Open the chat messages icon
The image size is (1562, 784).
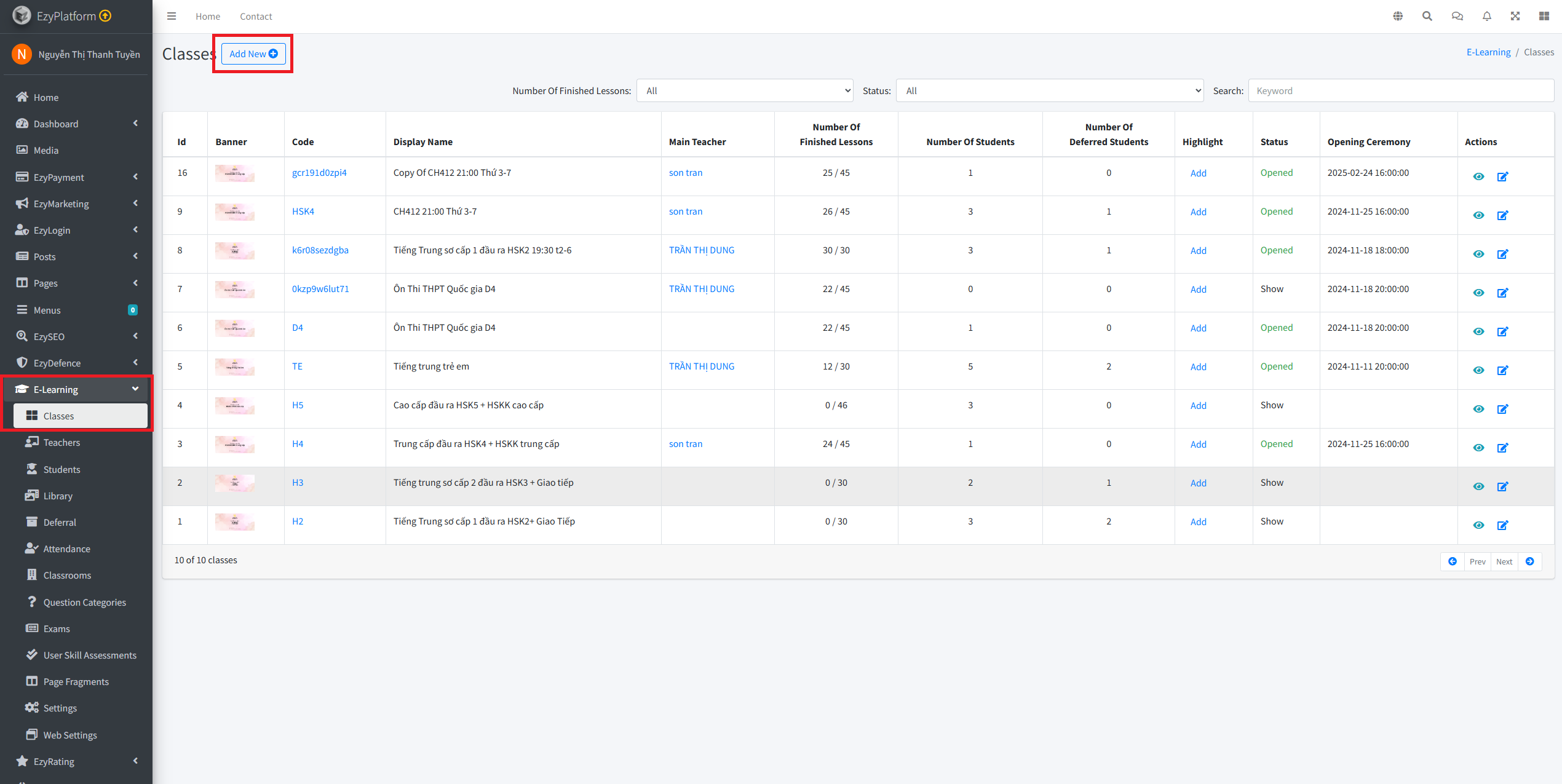point(1457,17)
